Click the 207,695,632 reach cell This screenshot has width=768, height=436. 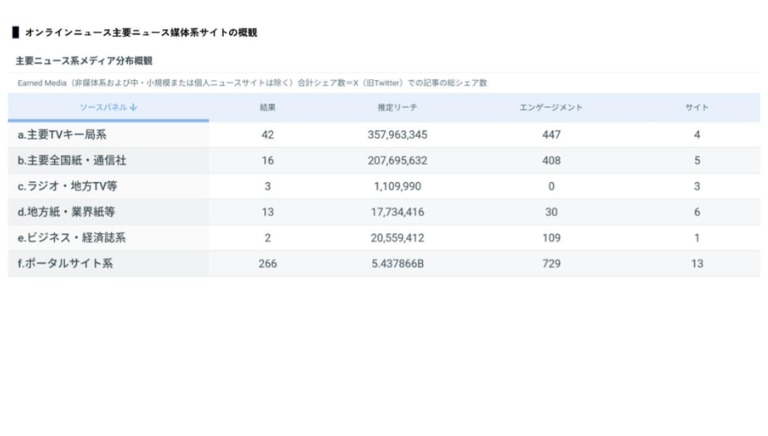pyautogui.click(x=397, y=160)
